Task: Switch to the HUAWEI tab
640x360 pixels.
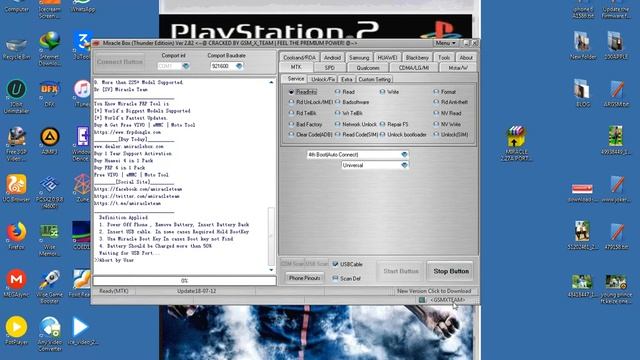Action: [387, 58]
